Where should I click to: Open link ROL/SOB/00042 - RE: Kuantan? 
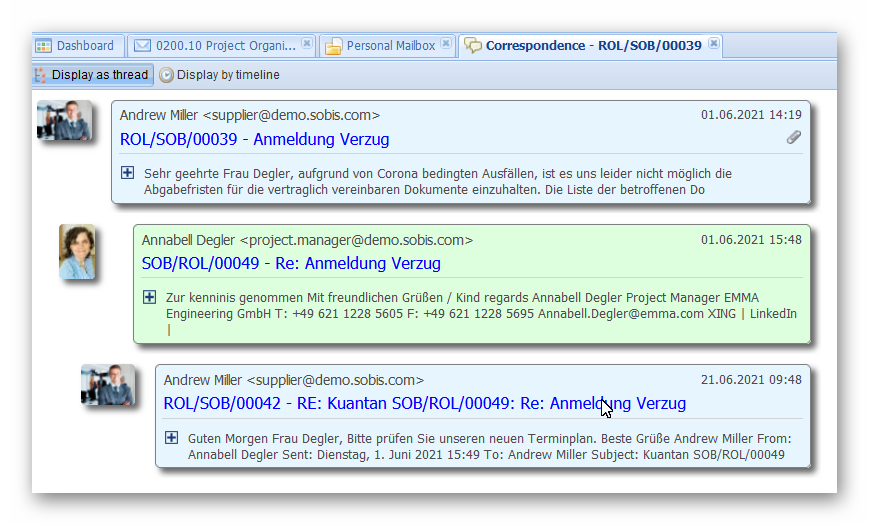424,404
